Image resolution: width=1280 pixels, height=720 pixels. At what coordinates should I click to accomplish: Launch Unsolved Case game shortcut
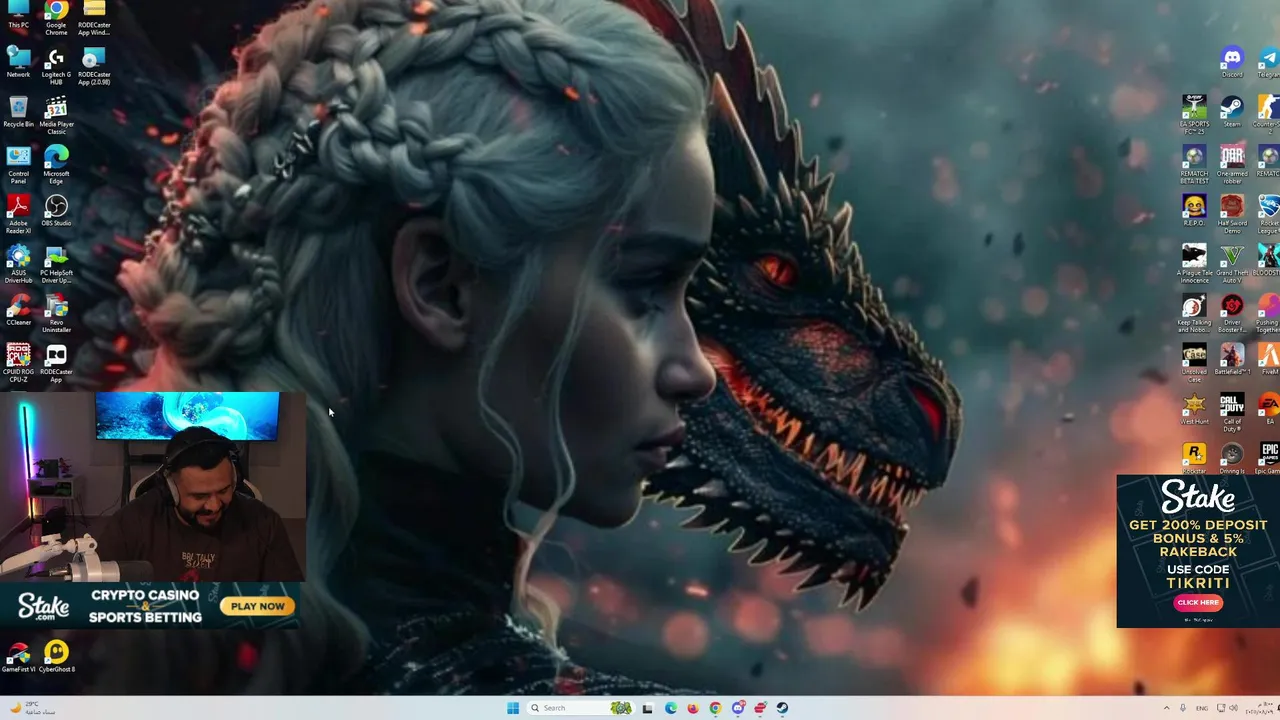1194,363
